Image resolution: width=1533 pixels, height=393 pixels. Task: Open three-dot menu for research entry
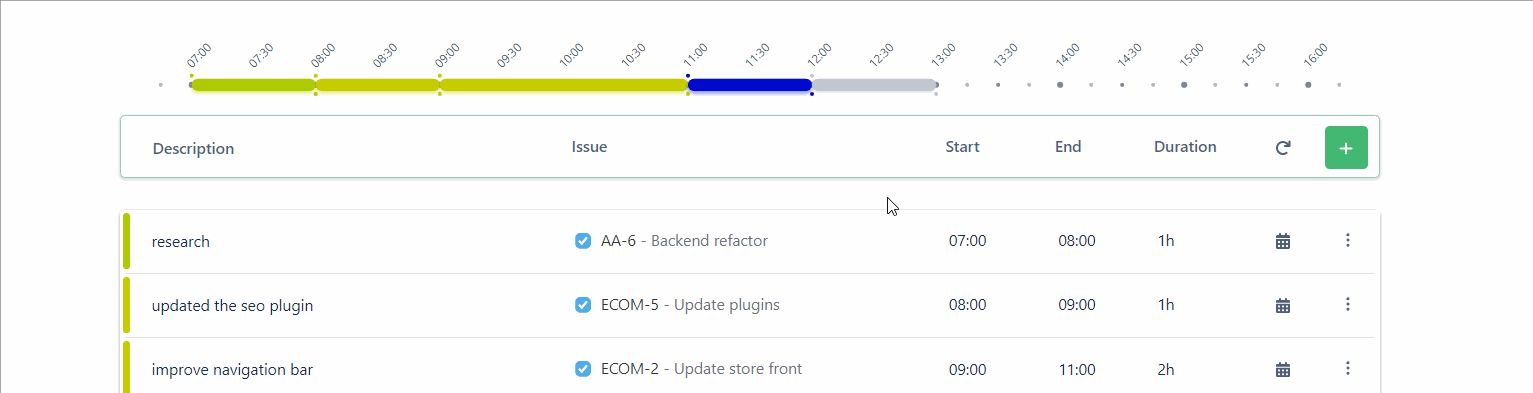point(1348,240)
